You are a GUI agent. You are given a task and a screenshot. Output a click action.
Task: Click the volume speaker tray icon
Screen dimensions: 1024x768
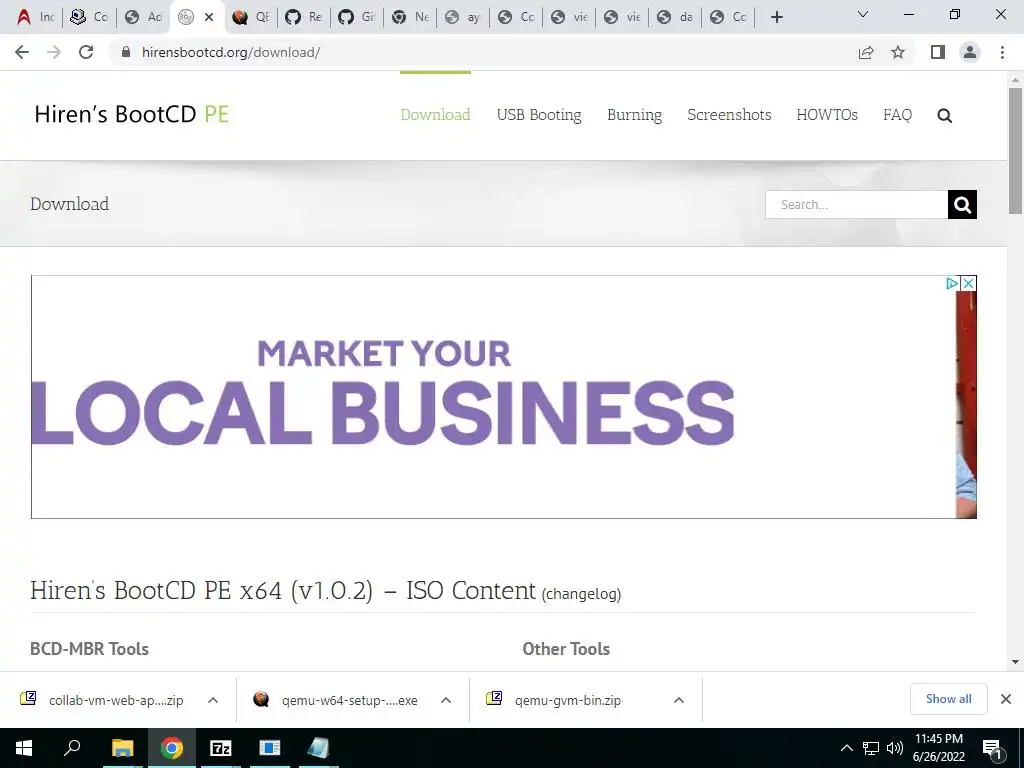click(x=895, y=748)
